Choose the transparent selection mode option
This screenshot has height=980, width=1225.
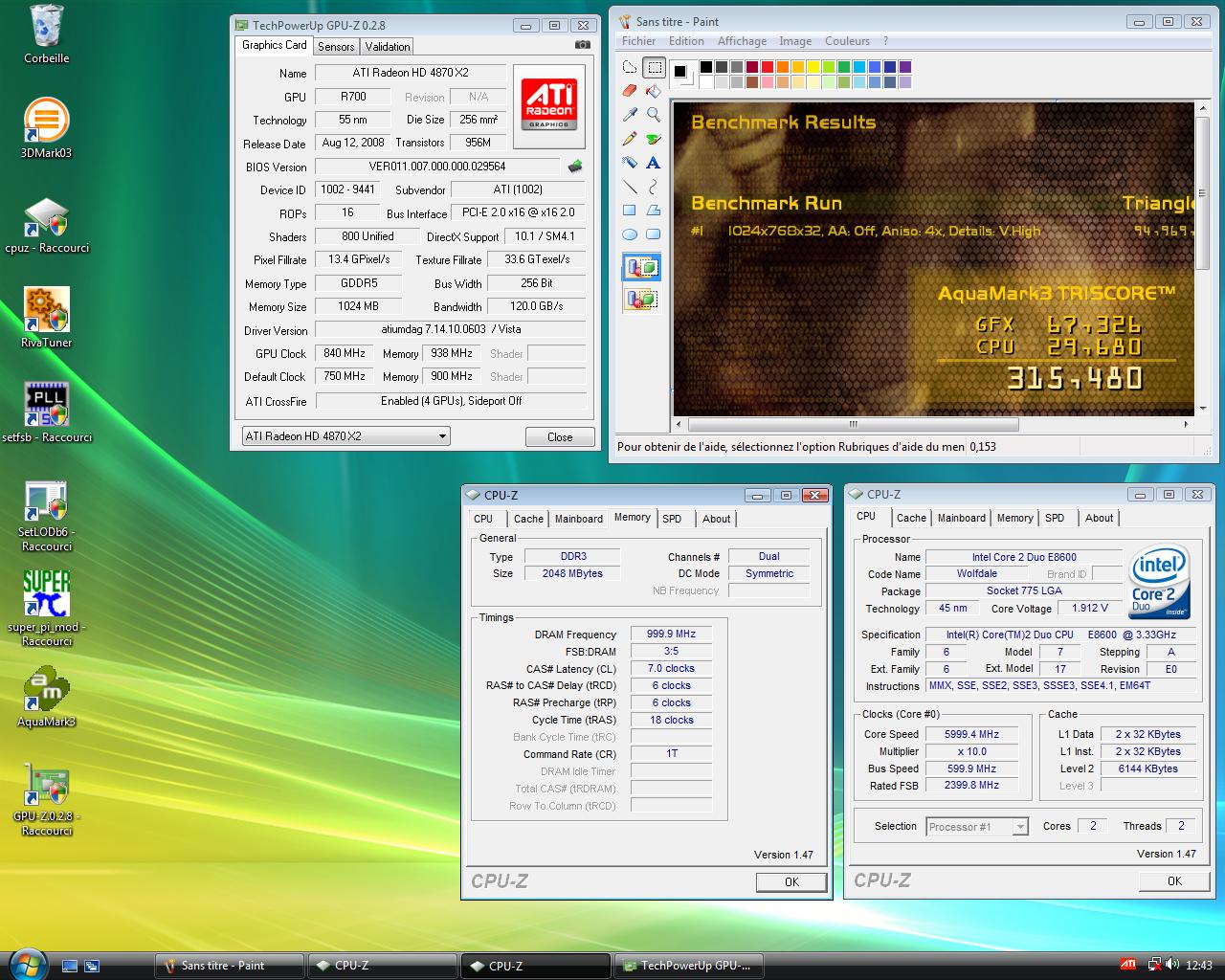point(642,300)
